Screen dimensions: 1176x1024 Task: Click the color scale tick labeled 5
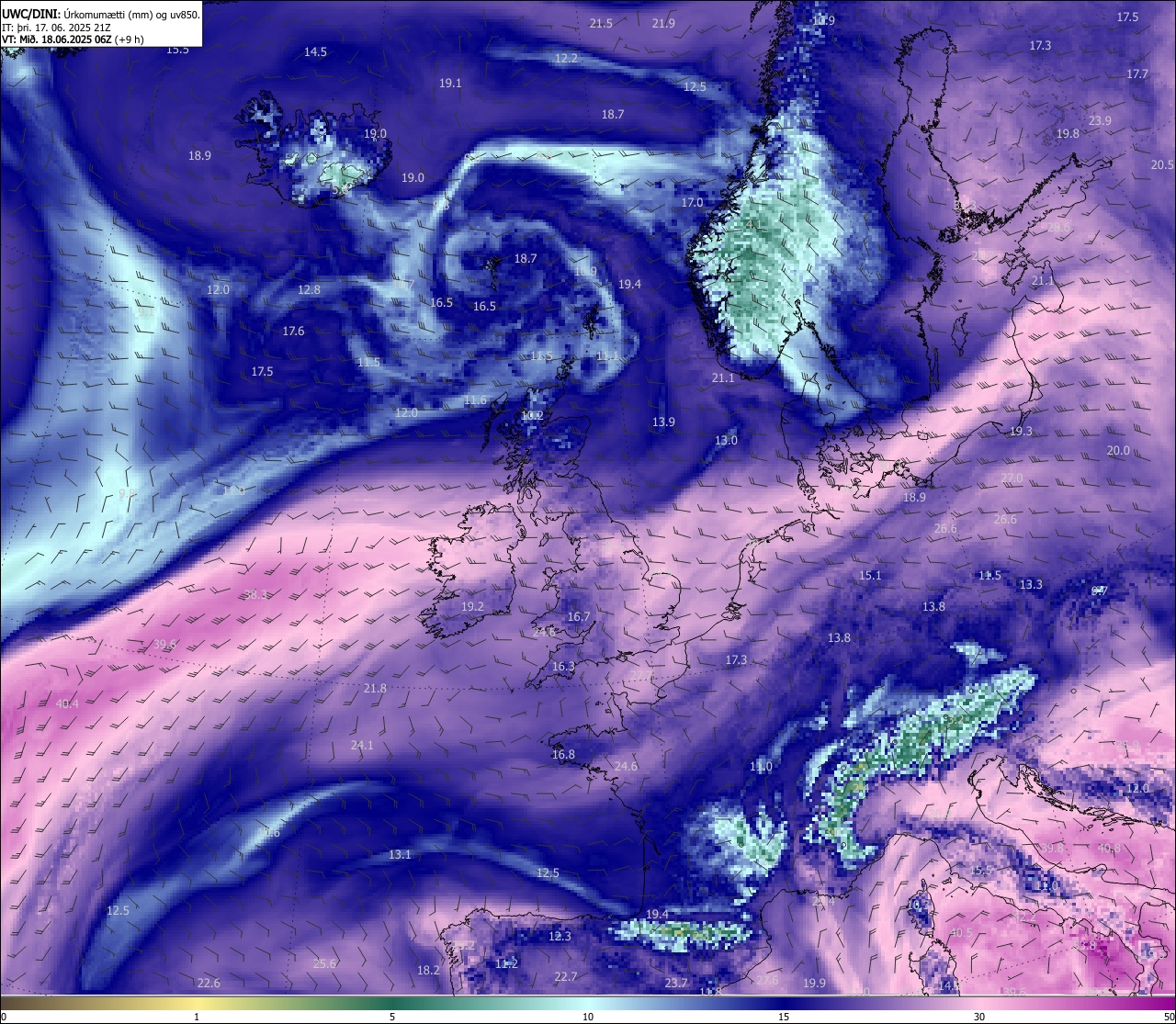click(x=392, y=1017)
